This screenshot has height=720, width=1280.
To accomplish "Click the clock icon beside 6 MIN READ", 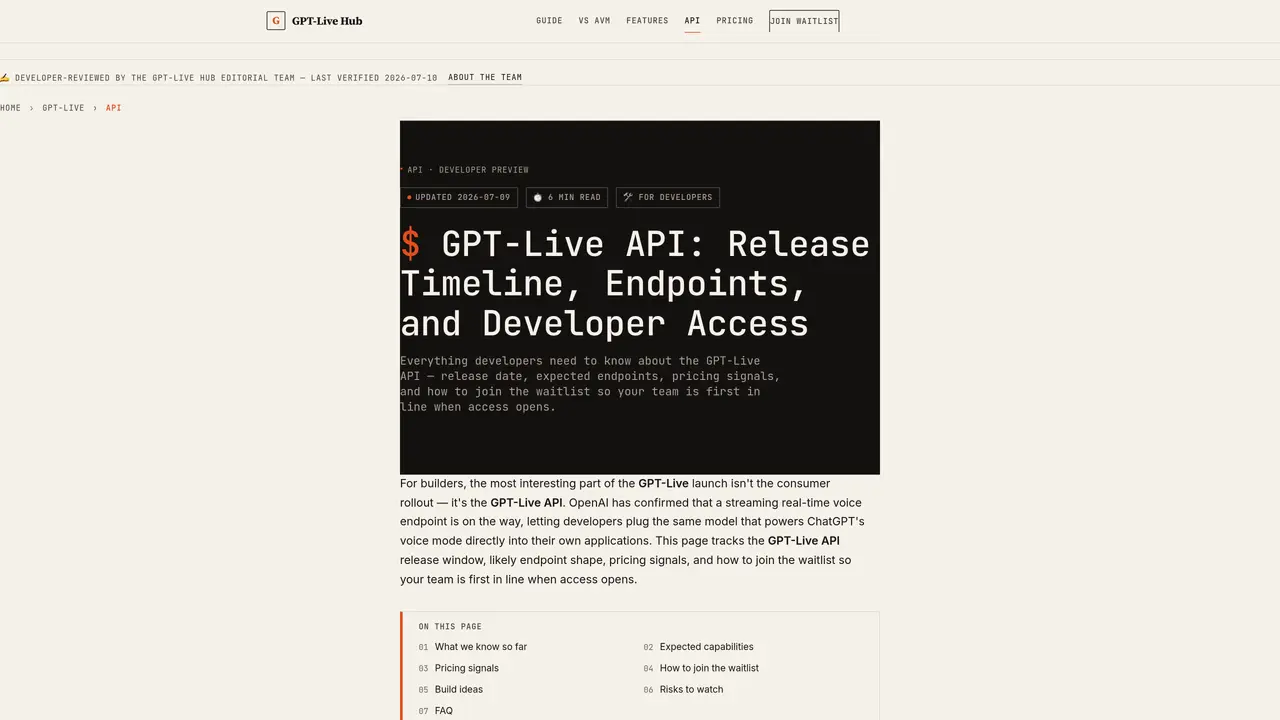I will (537, 197).
